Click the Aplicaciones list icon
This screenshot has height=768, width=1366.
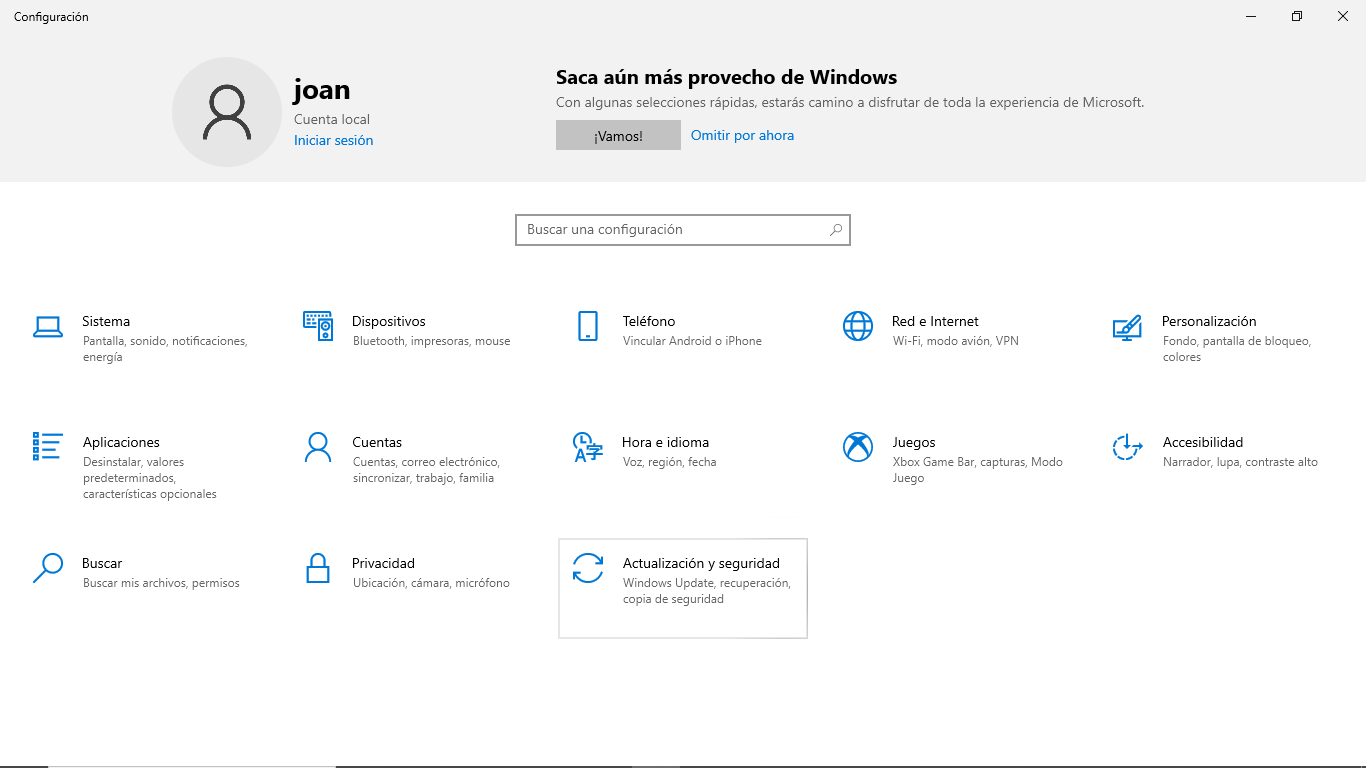[47, 446]
